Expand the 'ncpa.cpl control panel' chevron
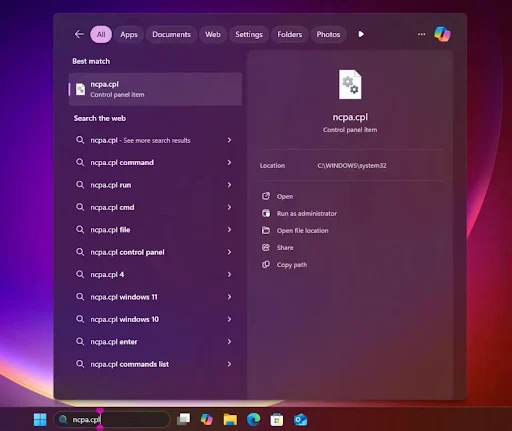The width and height of the screenshot is (512, 431). click(x=229, y=252)
